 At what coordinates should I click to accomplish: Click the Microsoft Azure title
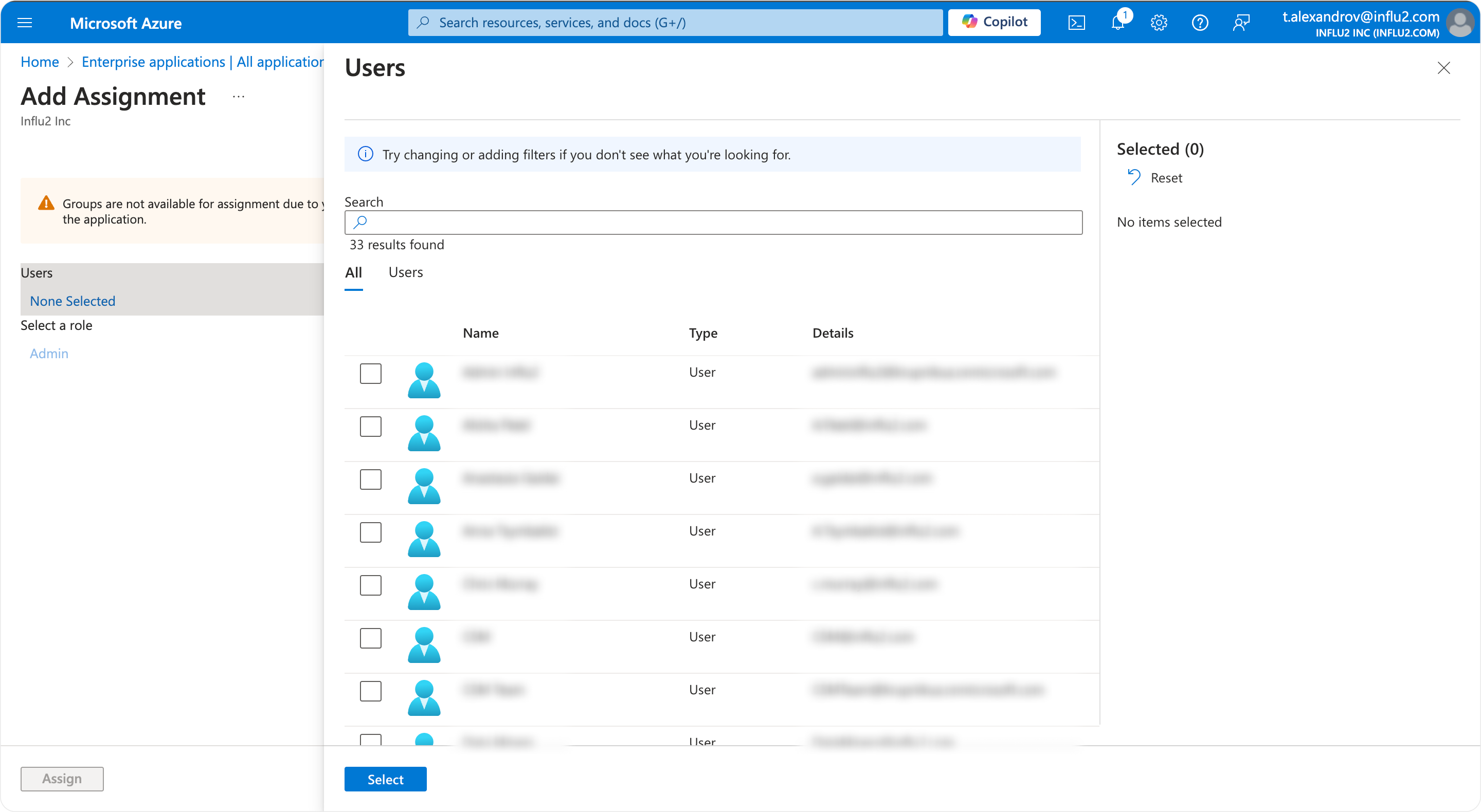pyautogui.click(x=125, y=23)
